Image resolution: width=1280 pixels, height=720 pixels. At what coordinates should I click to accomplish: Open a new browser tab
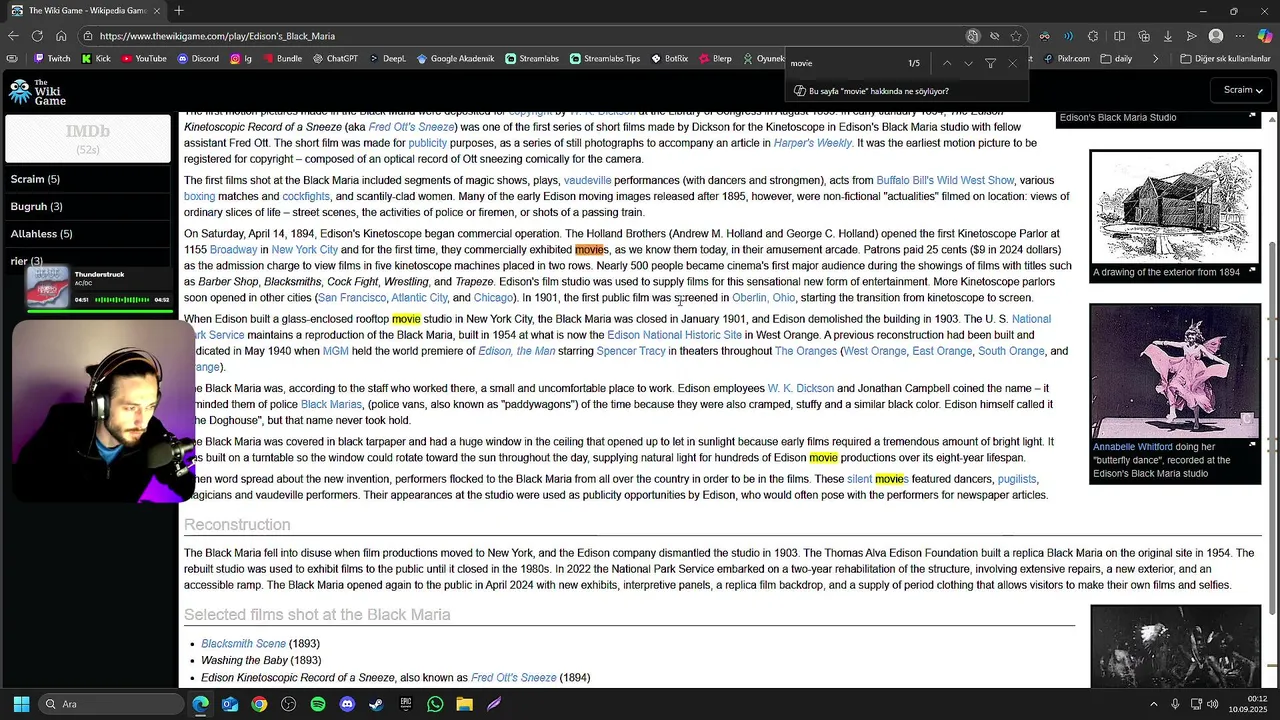(x=178, y=11)
